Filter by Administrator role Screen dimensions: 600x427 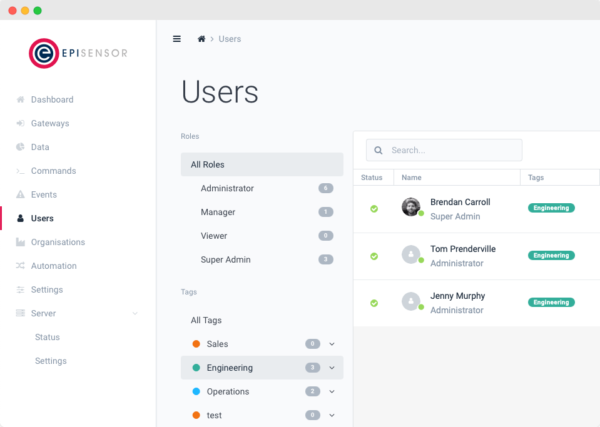[x=227, y=188]
